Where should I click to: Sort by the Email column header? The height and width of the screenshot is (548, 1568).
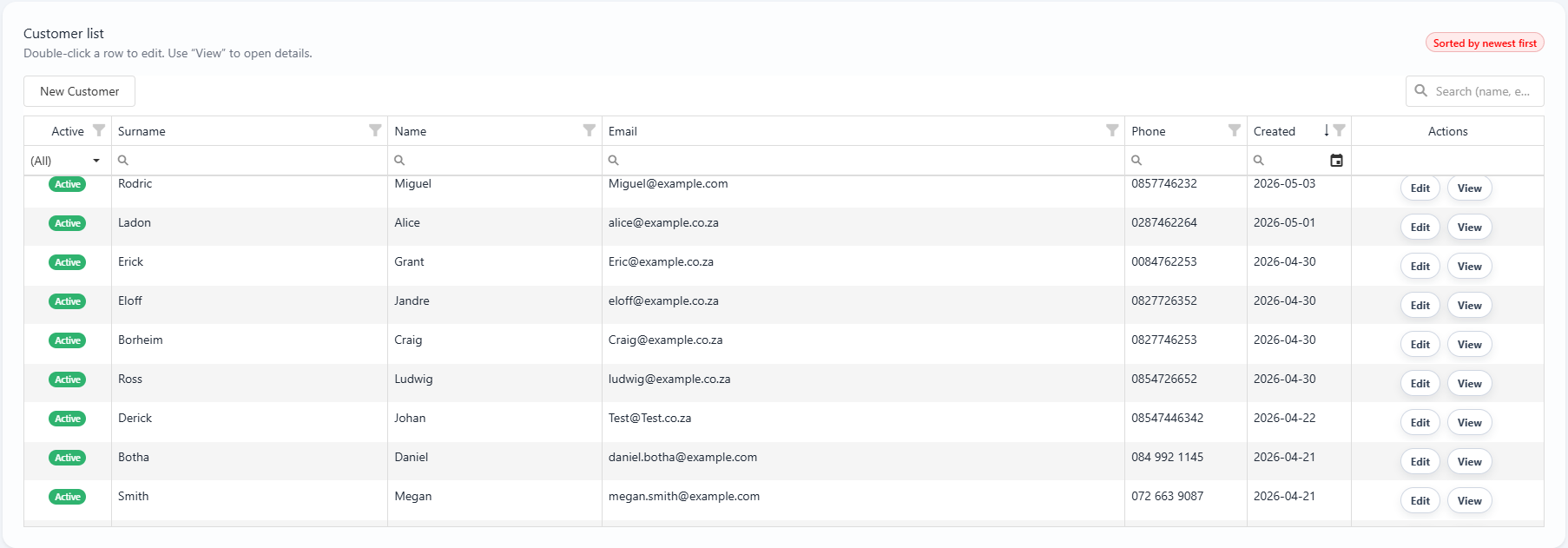(623, 131)
